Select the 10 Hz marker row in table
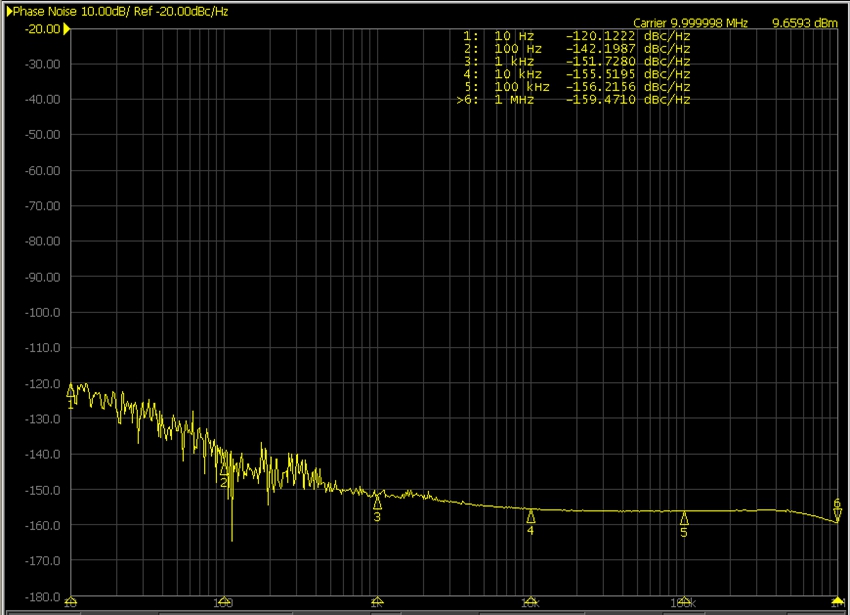The image size is (850, 615). pyautogui.click(x=577, y=35)
